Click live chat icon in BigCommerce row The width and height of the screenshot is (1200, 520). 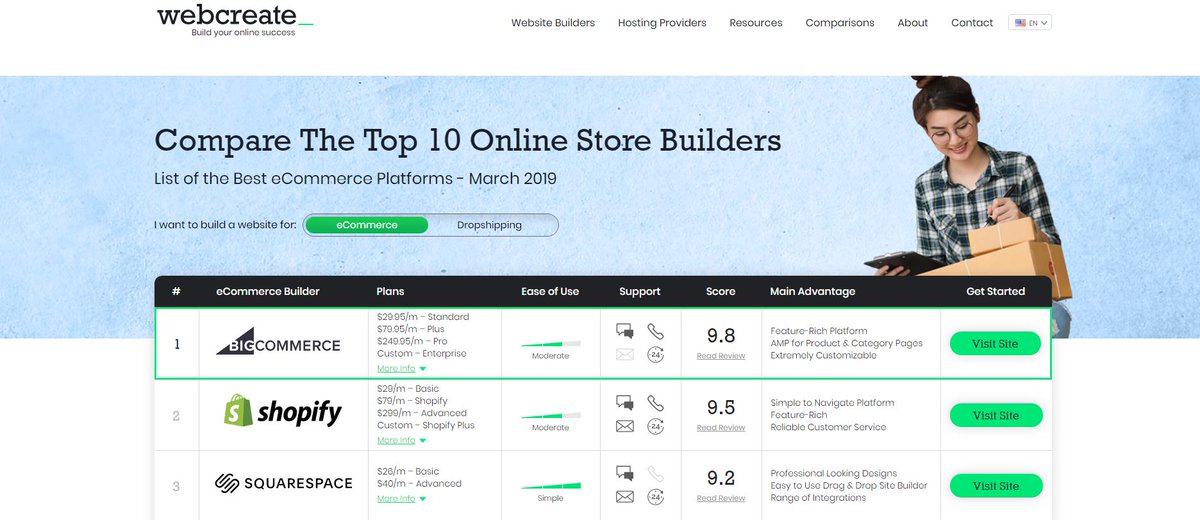click(625, 331)
